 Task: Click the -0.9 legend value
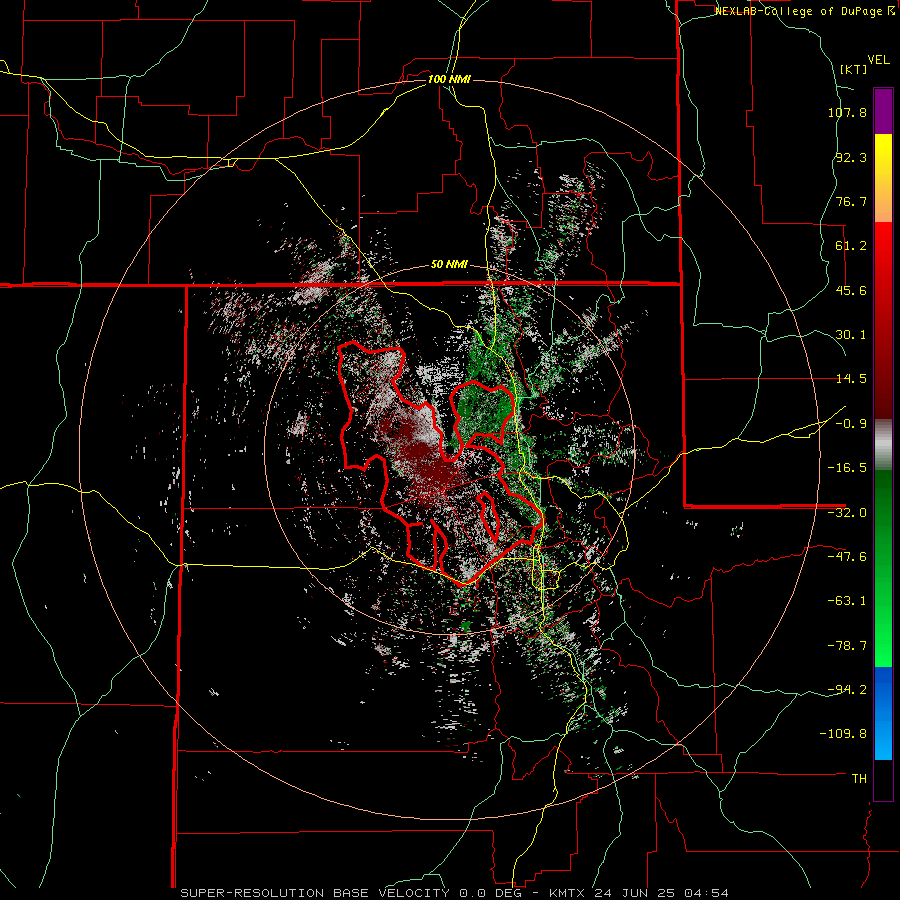coord(851,424)
